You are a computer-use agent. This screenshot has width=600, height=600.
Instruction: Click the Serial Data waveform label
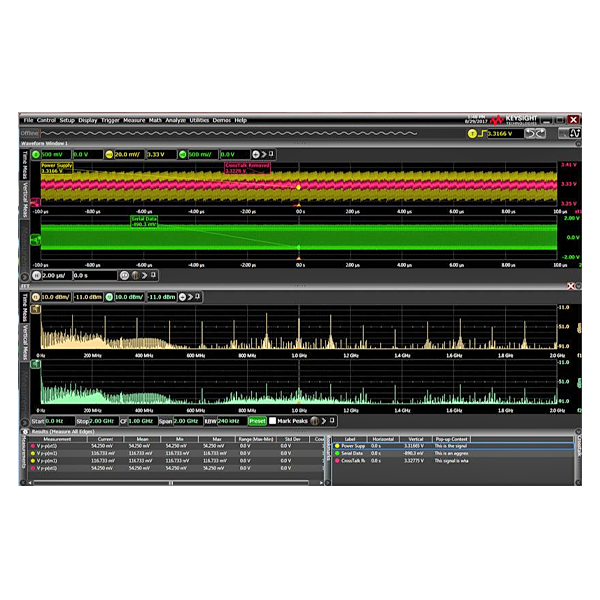pyautogui.click(x=144, y=221)
